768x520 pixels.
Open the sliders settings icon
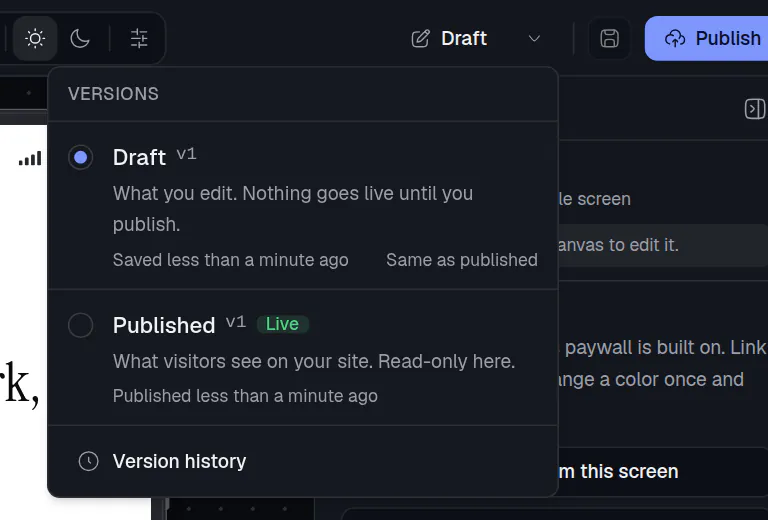[x=139, y=38]
